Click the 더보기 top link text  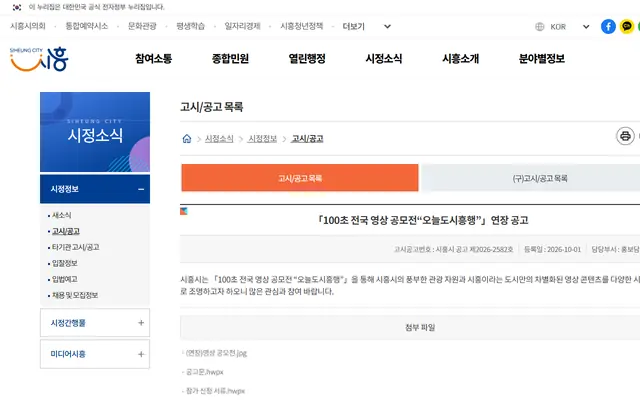[x=353, y=27]
